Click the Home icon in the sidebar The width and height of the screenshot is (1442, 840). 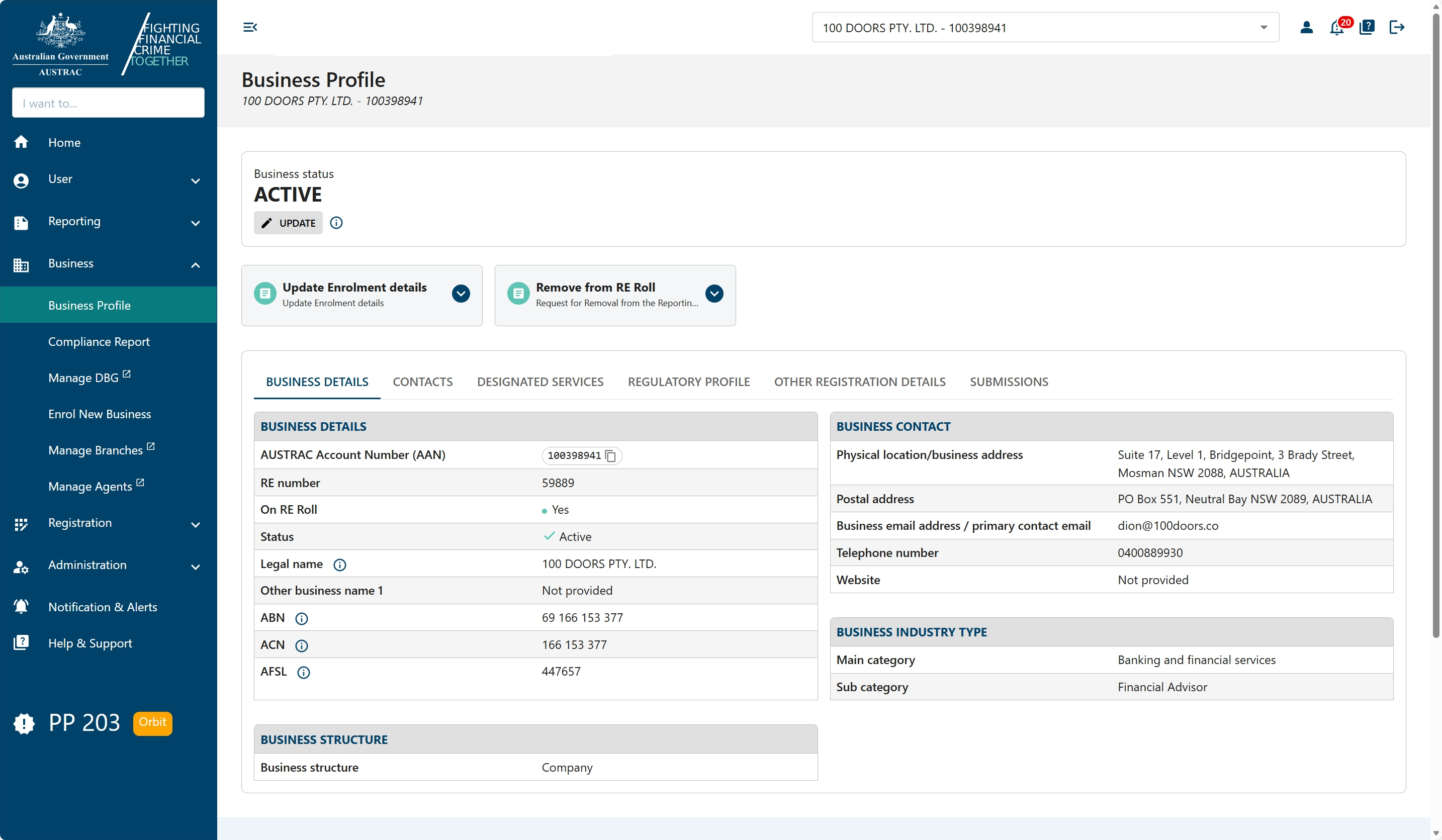click(21, 142)
